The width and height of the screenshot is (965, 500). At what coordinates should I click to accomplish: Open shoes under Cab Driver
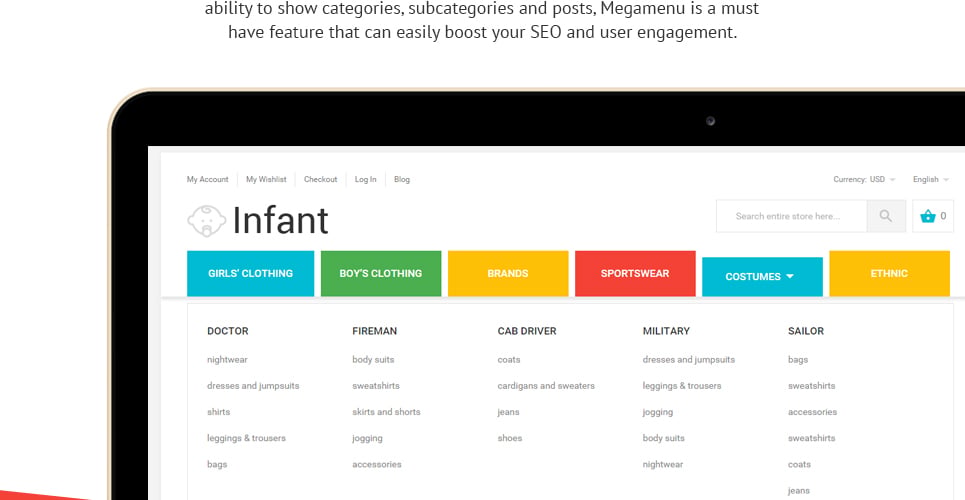point(510,438)
